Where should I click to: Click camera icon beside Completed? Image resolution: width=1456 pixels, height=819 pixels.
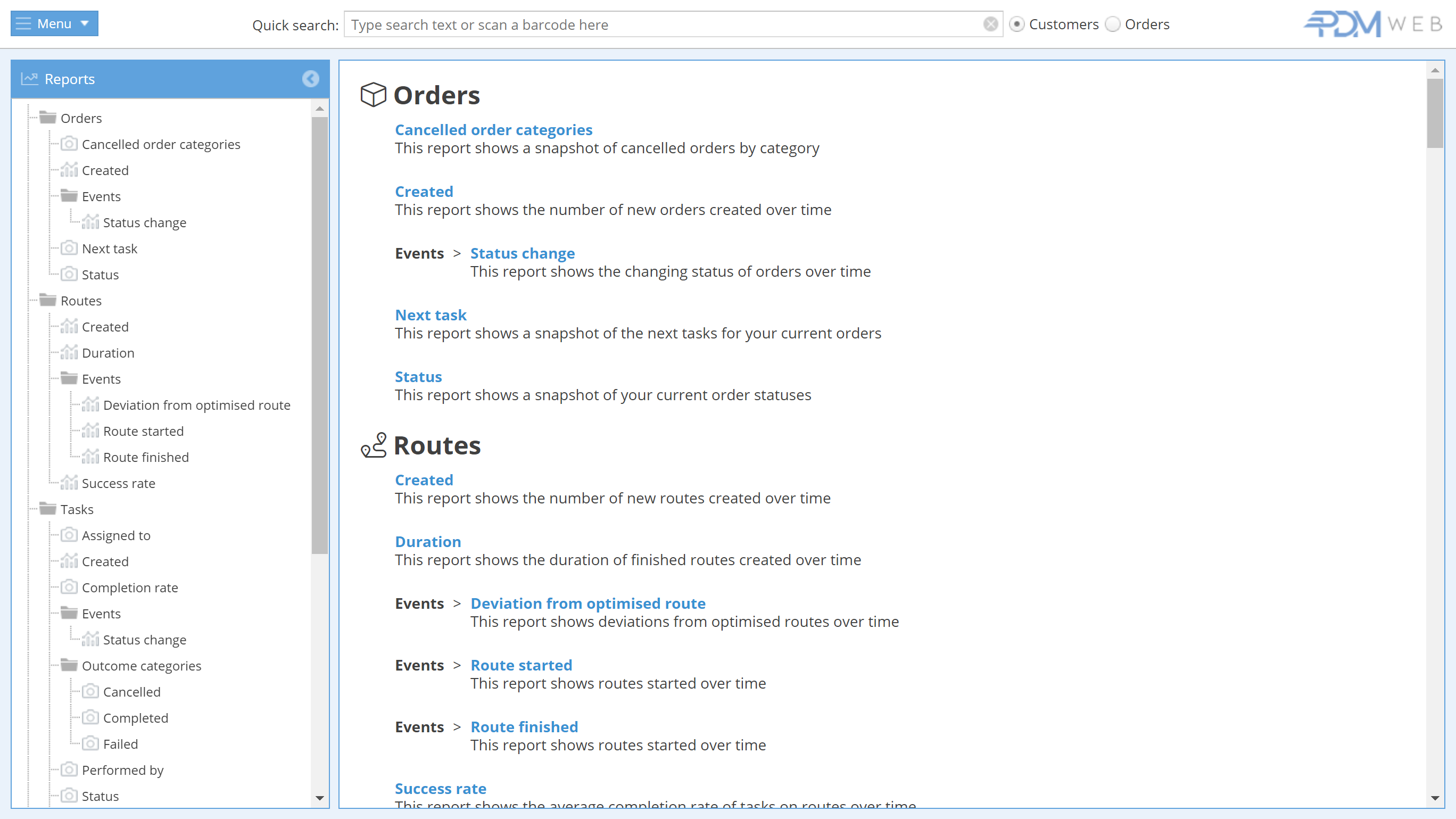point(90,717)
